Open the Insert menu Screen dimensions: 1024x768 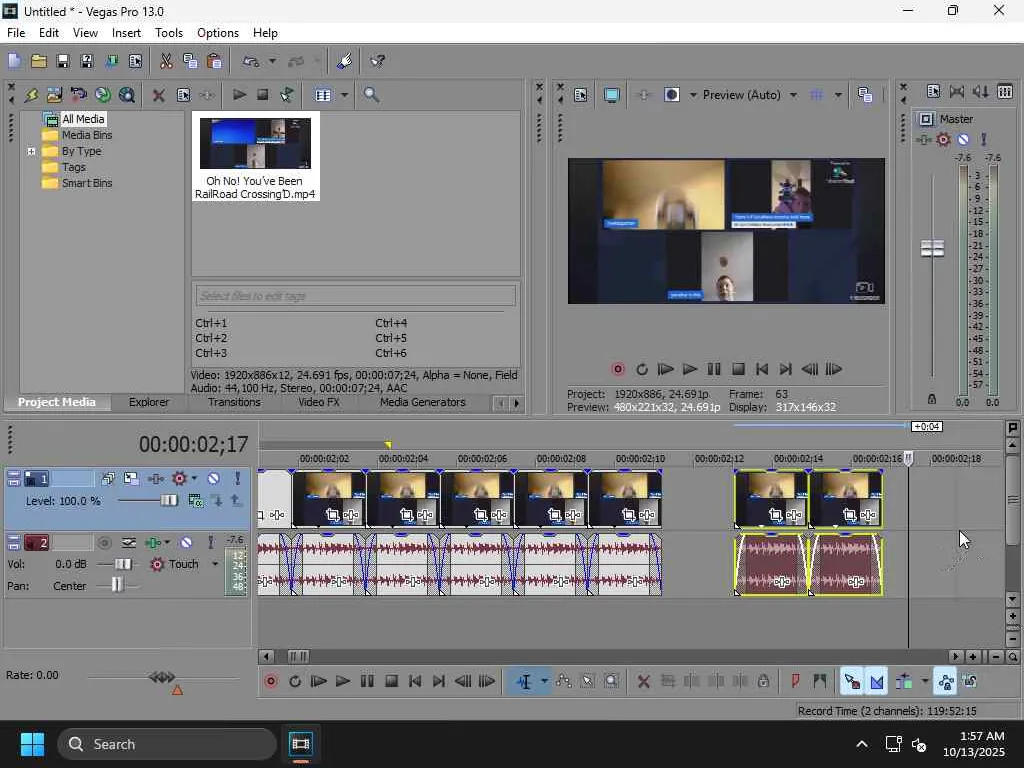(126, 33)
